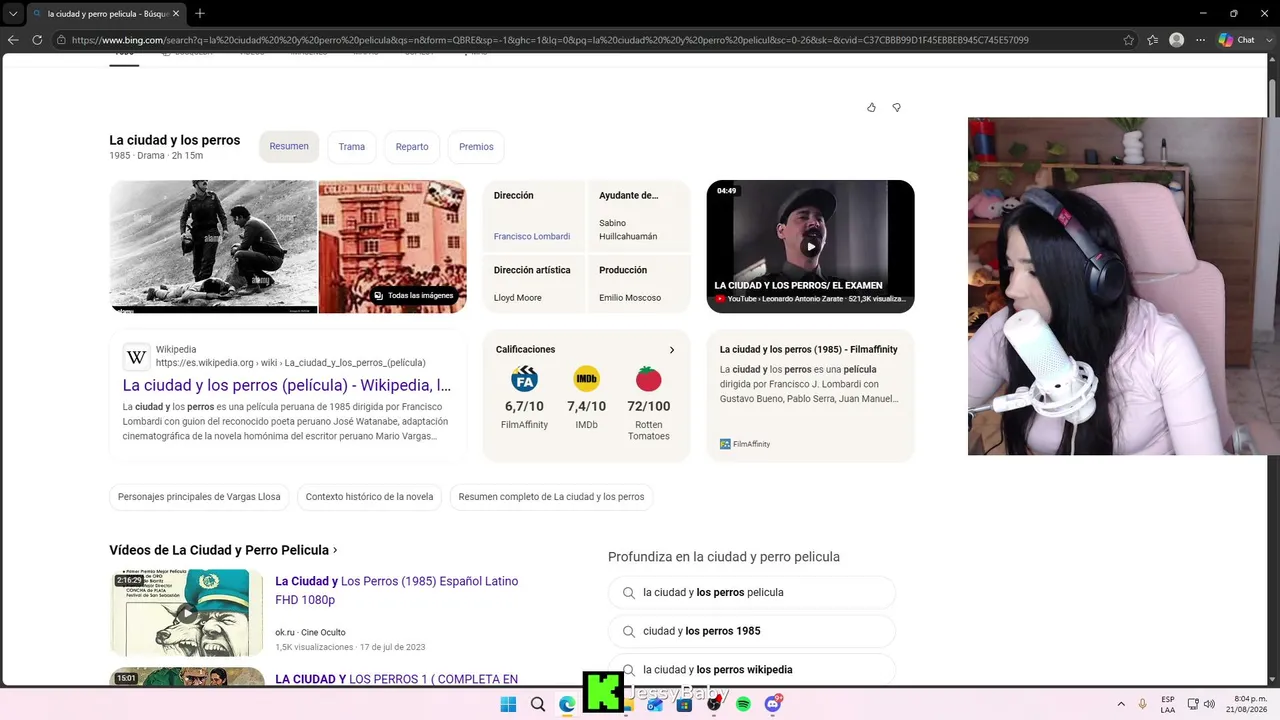Open Edge settings and more menu
This screenshot has width=1280, height=720.
tap(1200, 40)
